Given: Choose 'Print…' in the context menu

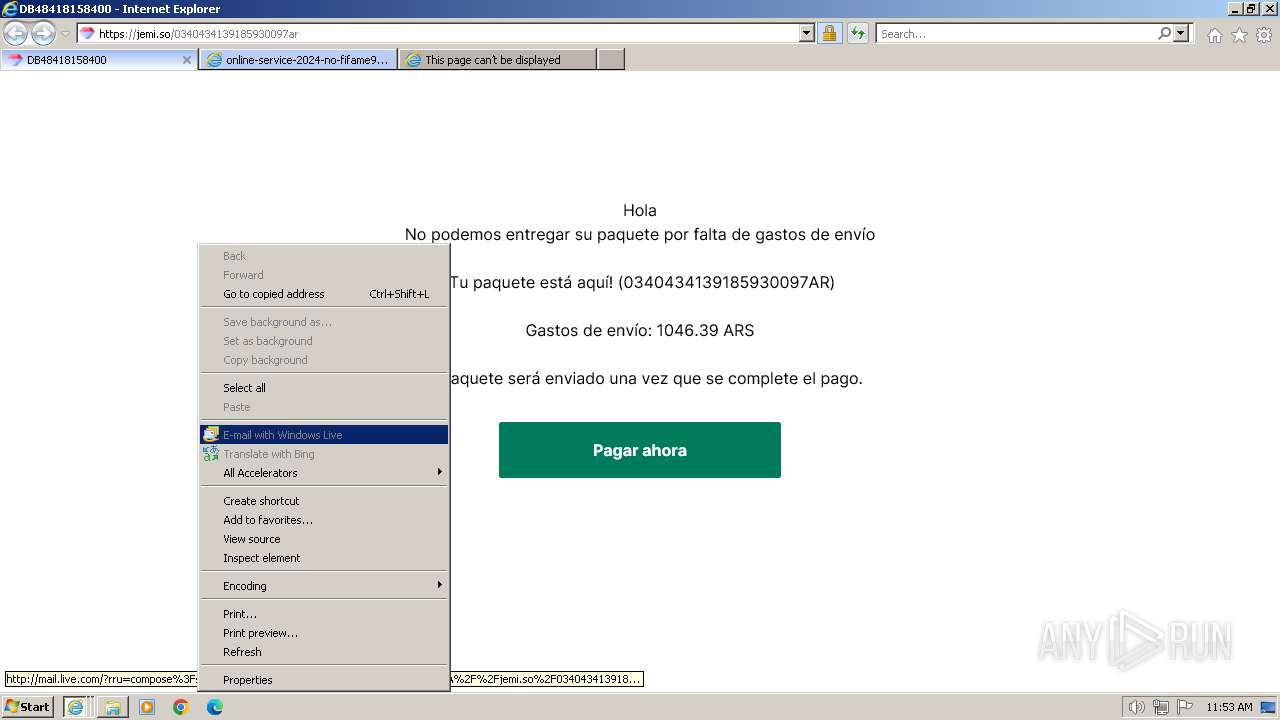Looking at the screenshot, I should pos(324,614).
